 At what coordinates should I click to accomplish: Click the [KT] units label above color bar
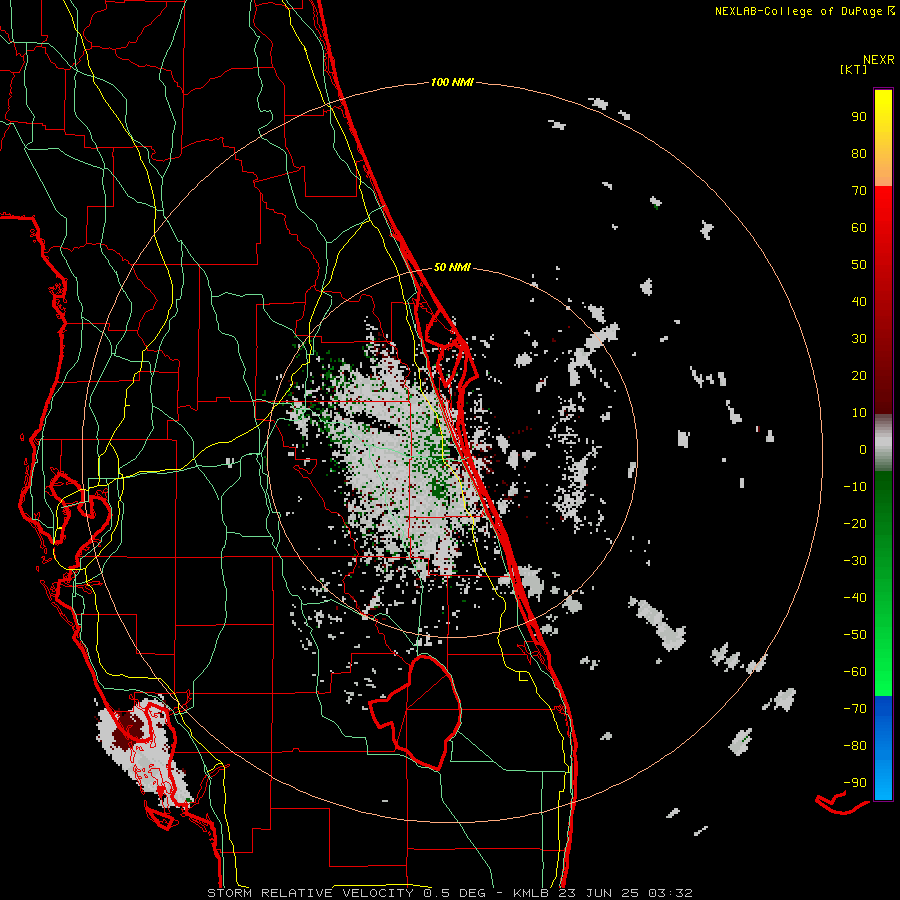coord(854,69)
